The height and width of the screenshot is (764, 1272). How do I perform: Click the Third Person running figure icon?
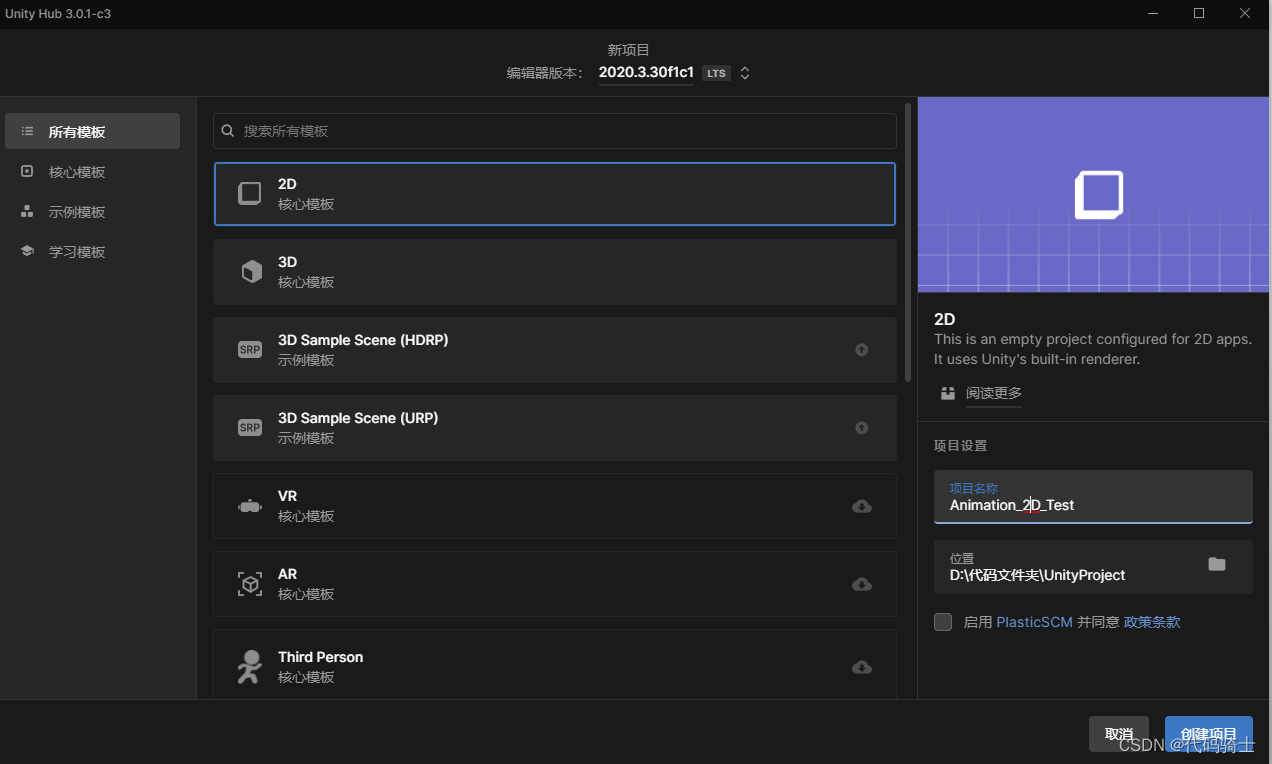250,667
